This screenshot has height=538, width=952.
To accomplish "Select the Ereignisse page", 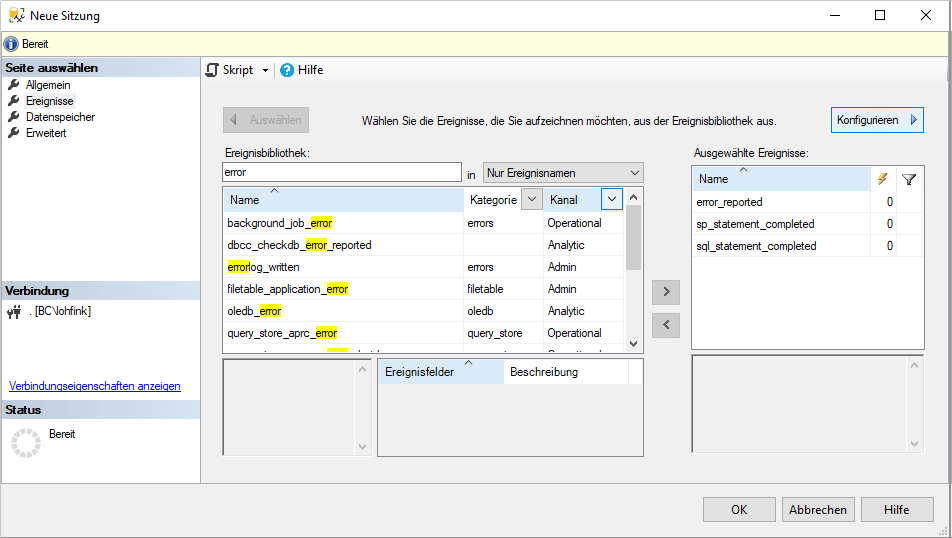I will (x=50, y=101).
